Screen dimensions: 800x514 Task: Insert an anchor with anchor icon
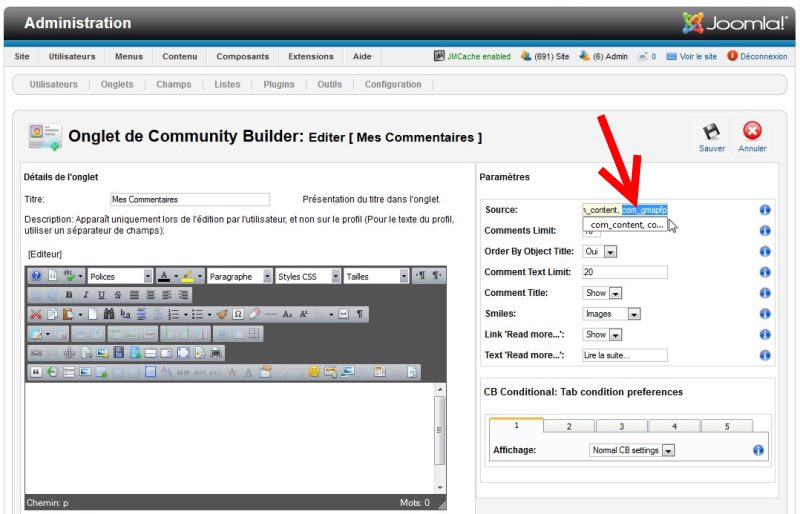pos(69,352)
